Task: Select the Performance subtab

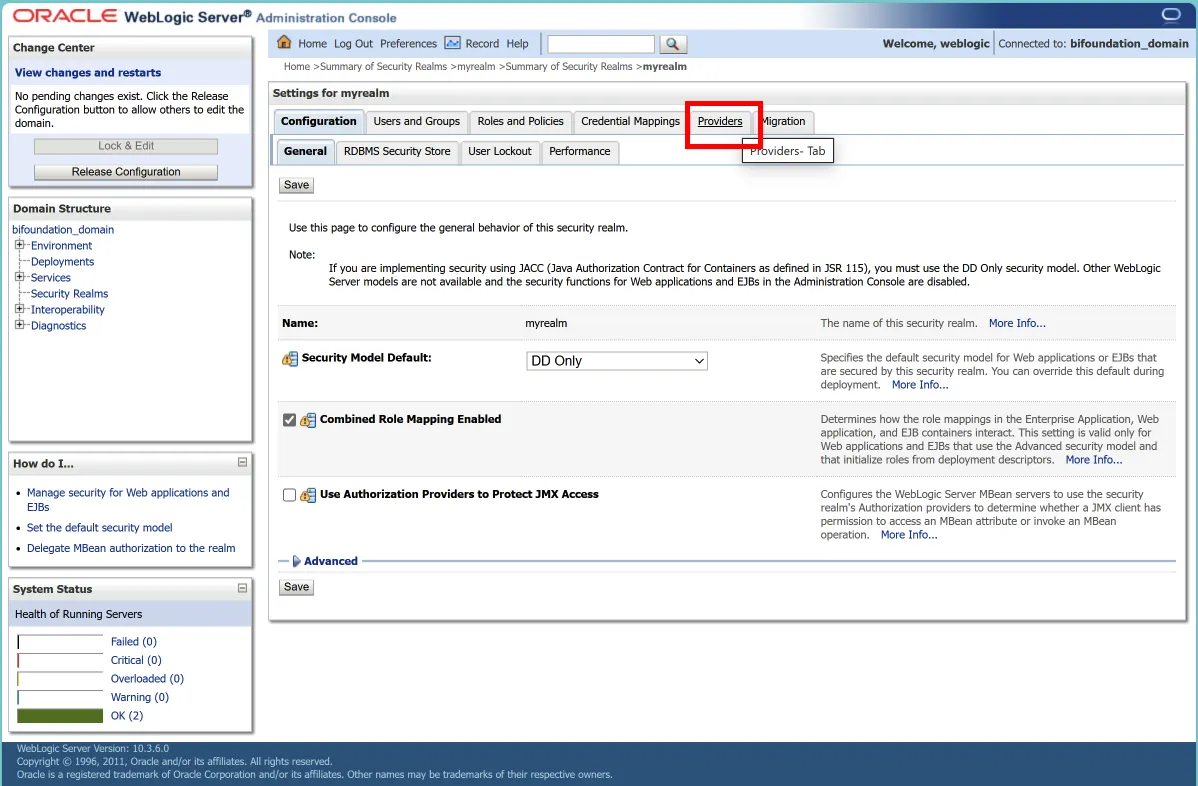Action: click(579, 151)
